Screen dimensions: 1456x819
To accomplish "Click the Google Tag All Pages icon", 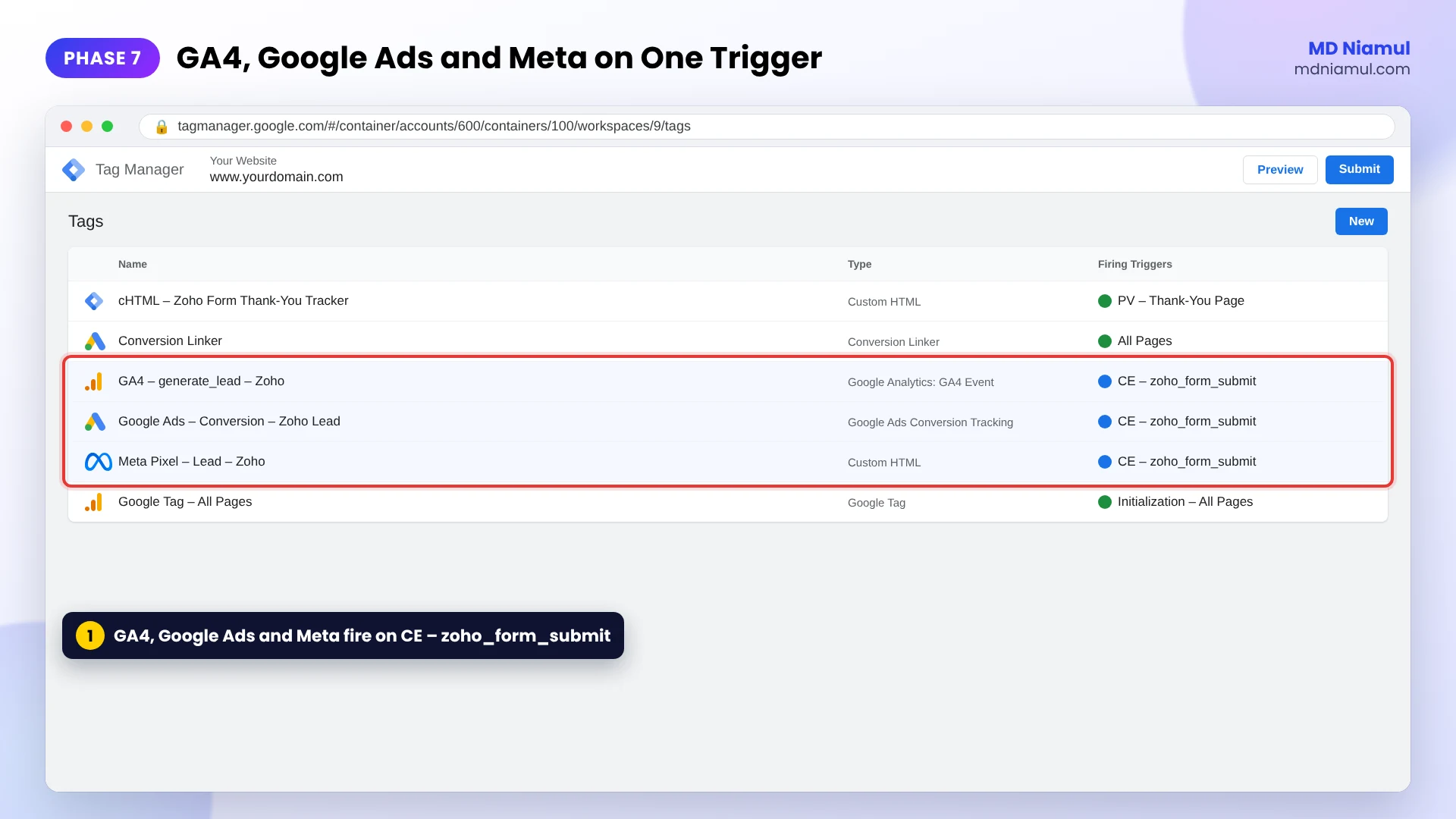I will 93,502.
